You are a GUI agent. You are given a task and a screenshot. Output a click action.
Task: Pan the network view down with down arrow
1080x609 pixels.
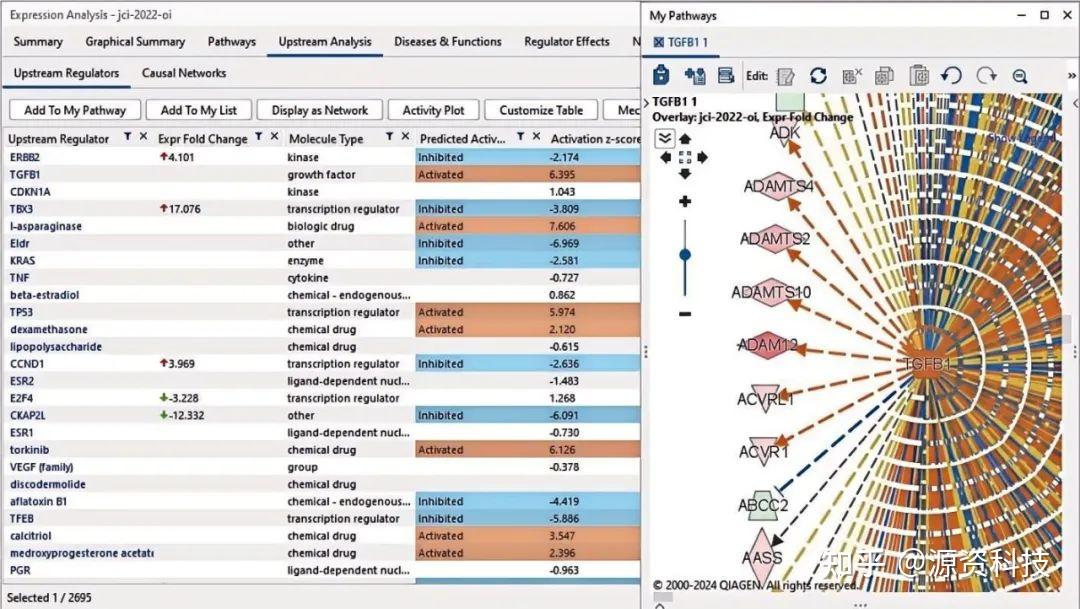685,174
